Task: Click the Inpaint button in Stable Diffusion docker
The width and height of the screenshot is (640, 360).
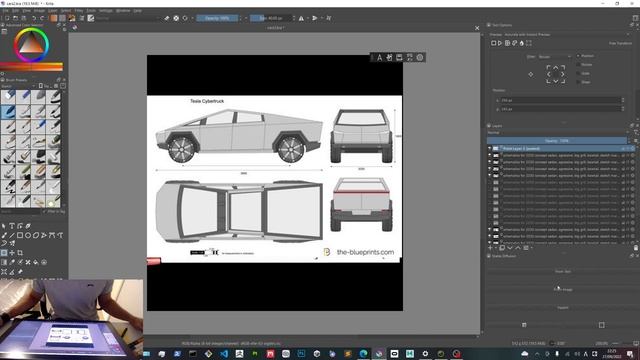Action: pyautogui.click(x=563, y=308)
